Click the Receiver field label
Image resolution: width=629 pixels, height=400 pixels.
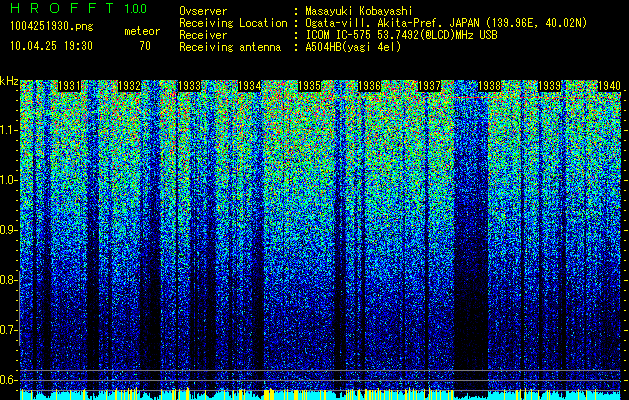[x=203, y=35]
